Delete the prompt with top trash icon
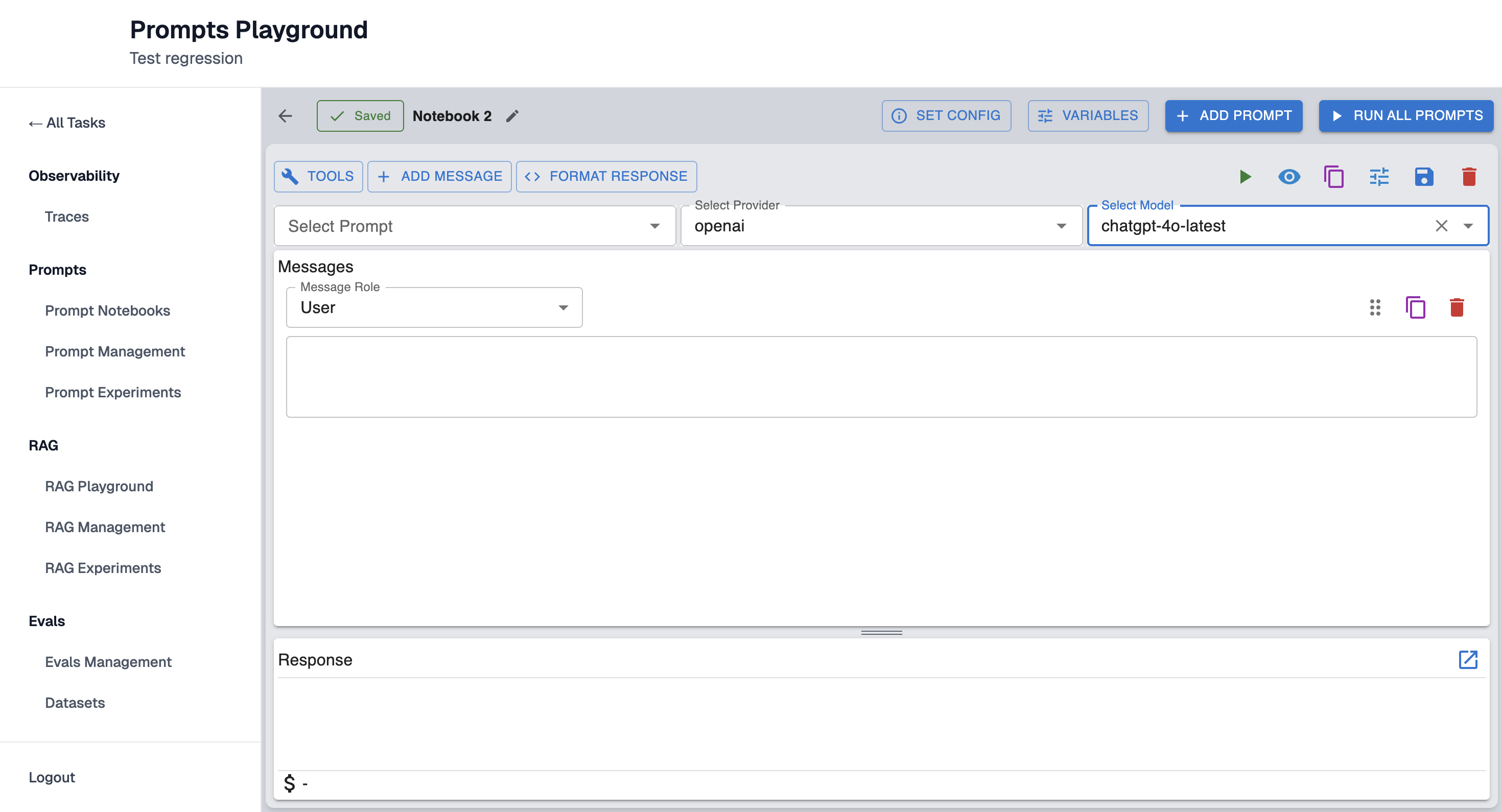 tap(1469, 177)
